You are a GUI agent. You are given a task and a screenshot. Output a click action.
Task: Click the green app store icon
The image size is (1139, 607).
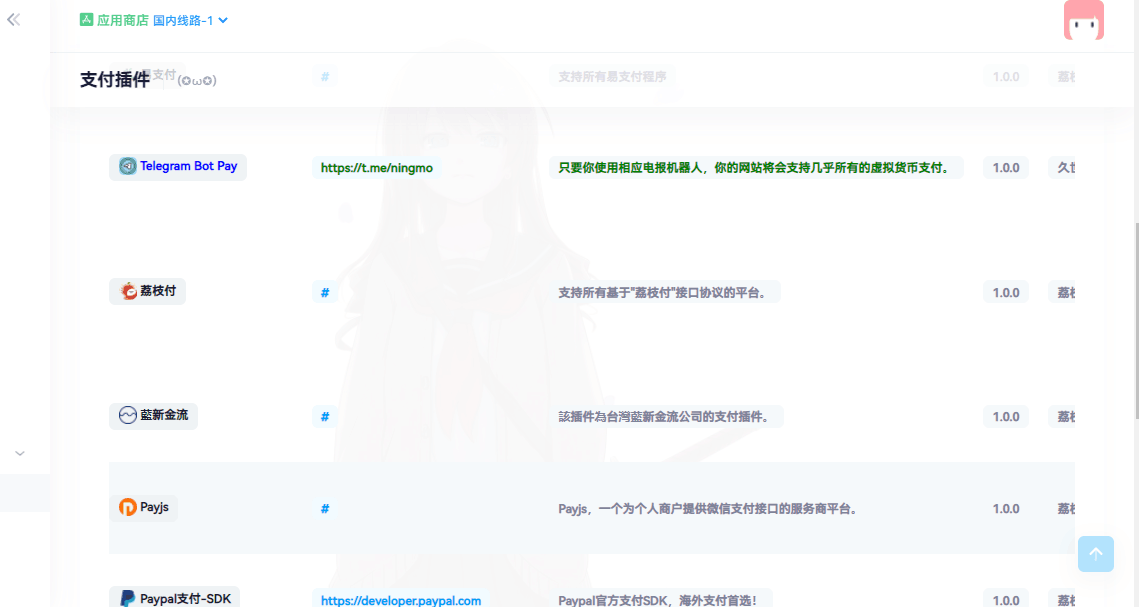[86, 20]
